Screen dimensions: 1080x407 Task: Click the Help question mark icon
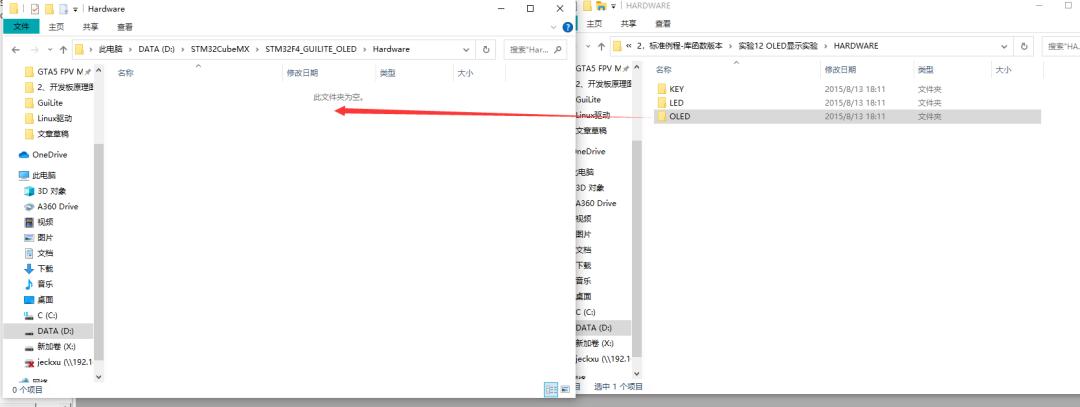[x=567, y=27]
